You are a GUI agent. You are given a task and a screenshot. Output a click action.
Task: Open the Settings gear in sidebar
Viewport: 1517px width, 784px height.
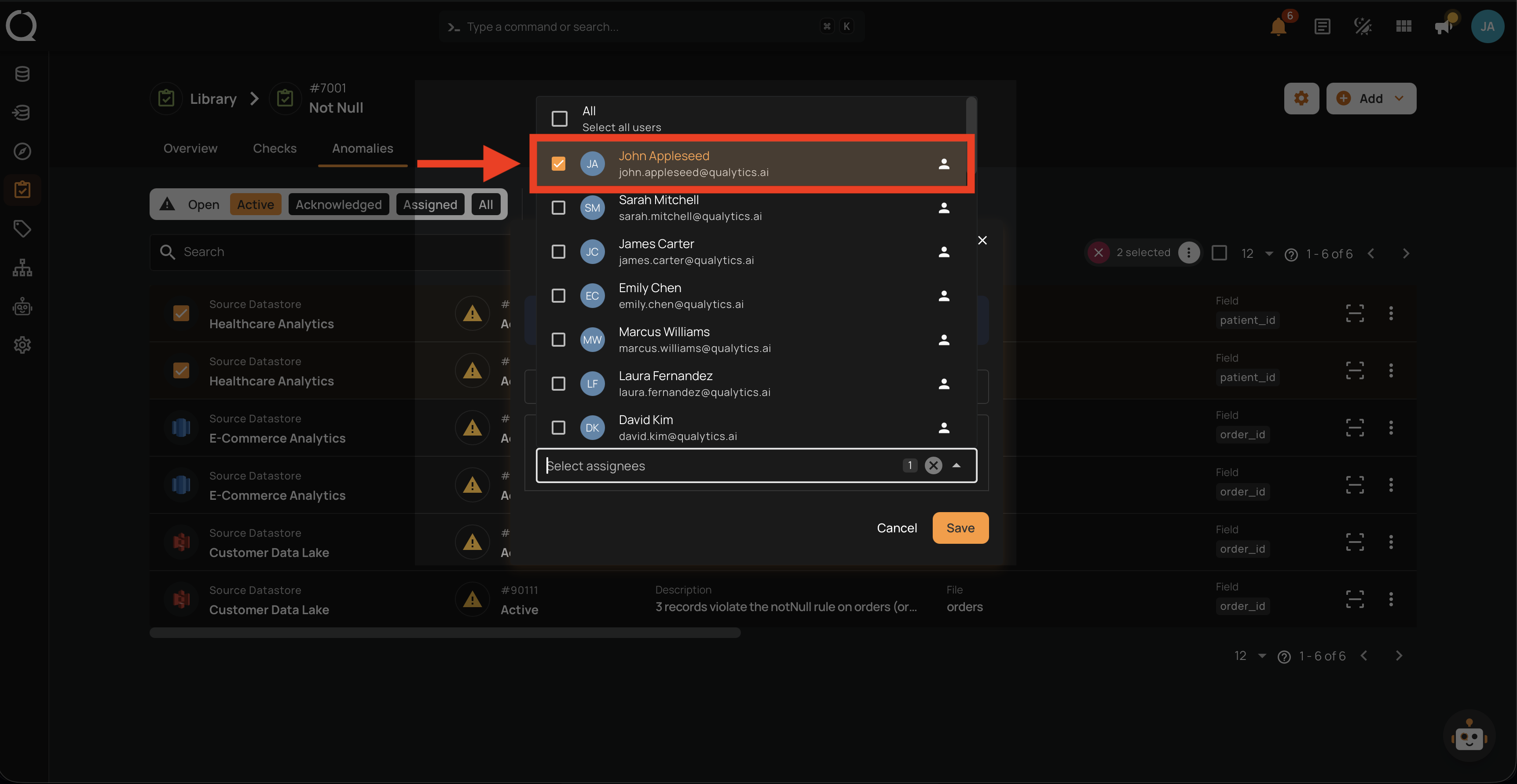(22, 344)
